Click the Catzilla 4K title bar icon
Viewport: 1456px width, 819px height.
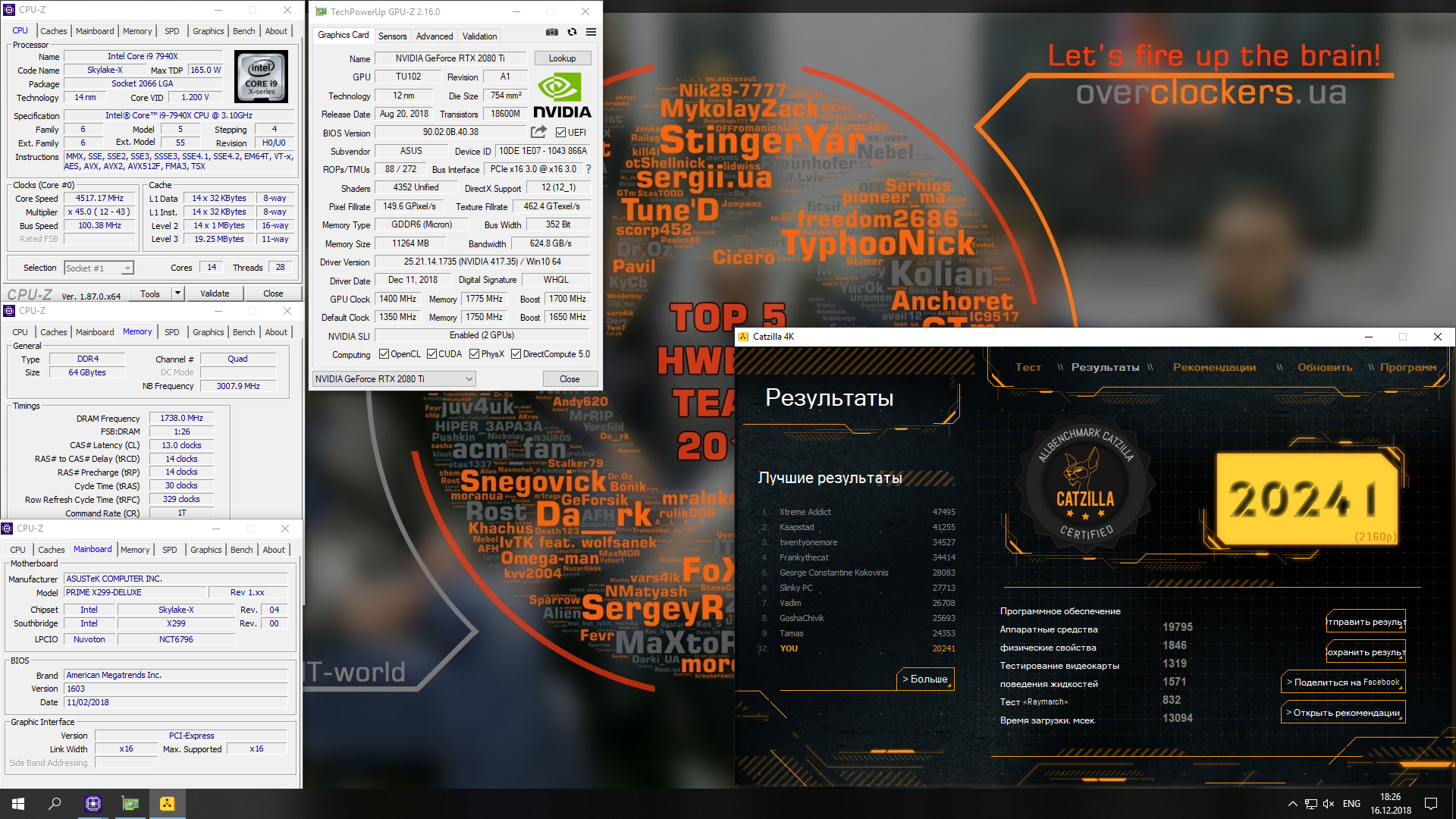coord(743,337)
